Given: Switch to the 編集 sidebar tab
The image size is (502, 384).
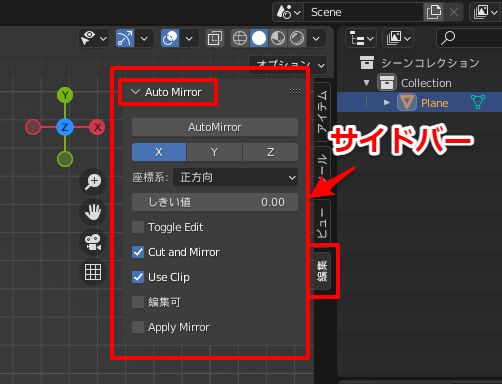Looking at the screenshot, I should (x=322, y=271).
